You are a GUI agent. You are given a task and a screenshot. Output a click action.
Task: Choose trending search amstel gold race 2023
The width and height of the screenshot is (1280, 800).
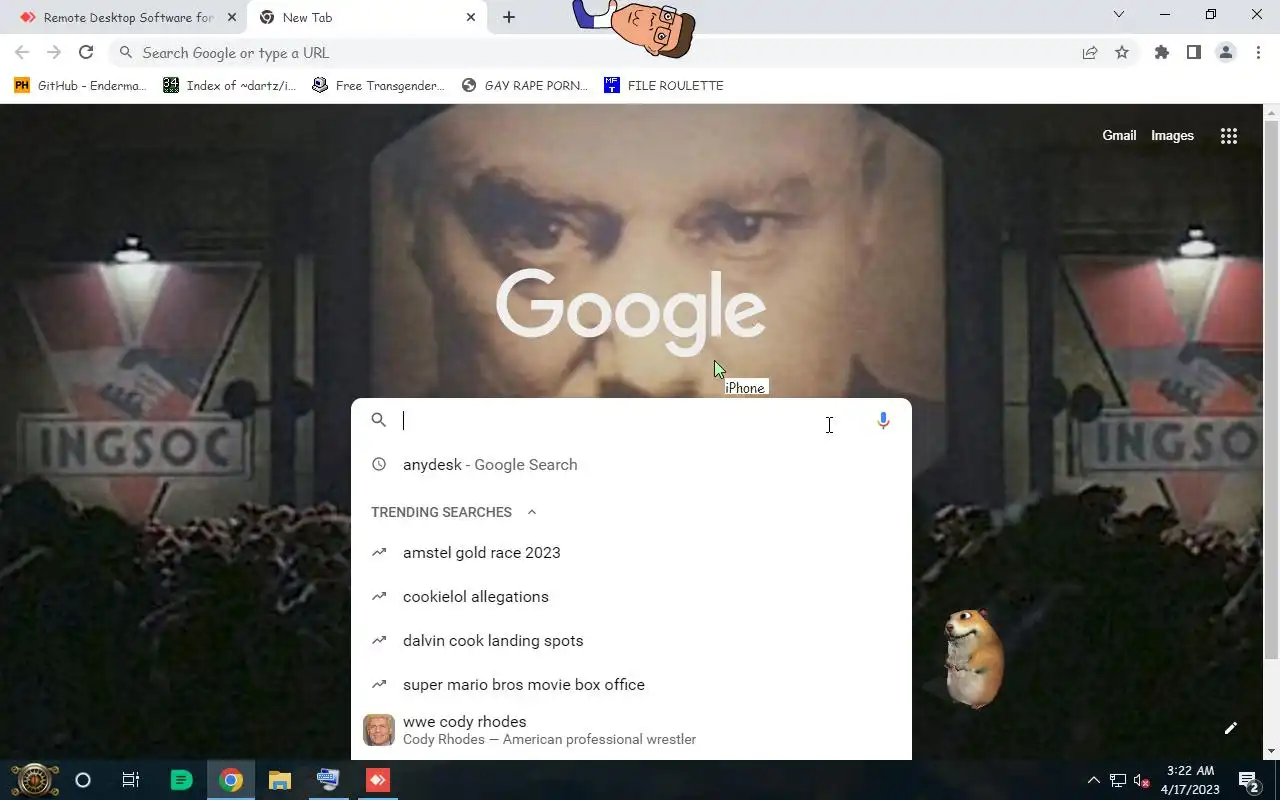631,553
